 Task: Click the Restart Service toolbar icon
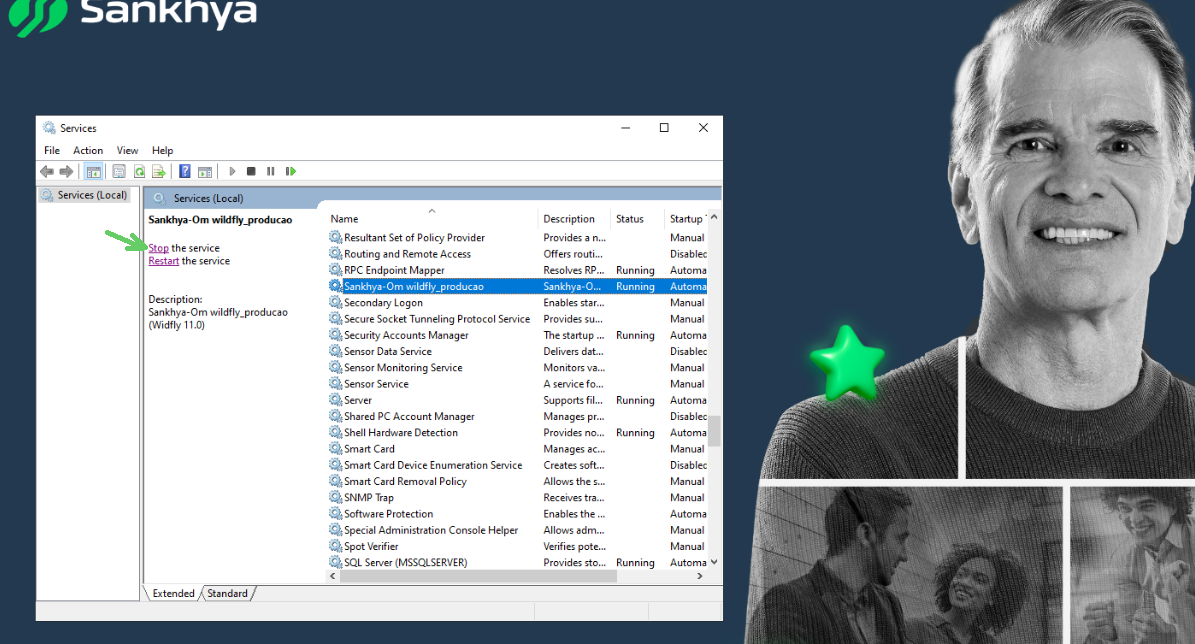(x=290, y=171)
